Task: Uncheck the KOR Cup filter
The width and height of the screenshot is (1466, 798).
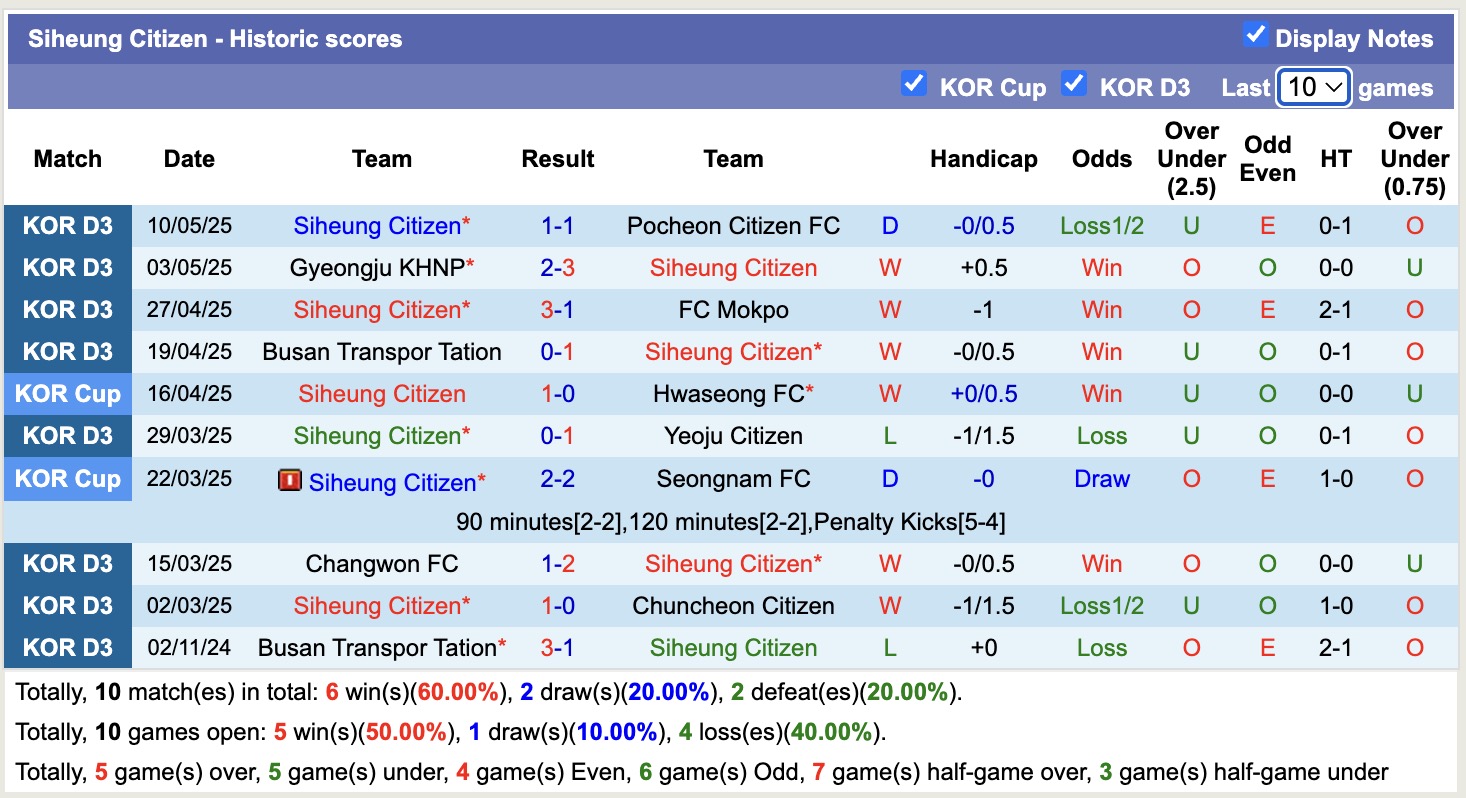Action: (x=914, y=84)
